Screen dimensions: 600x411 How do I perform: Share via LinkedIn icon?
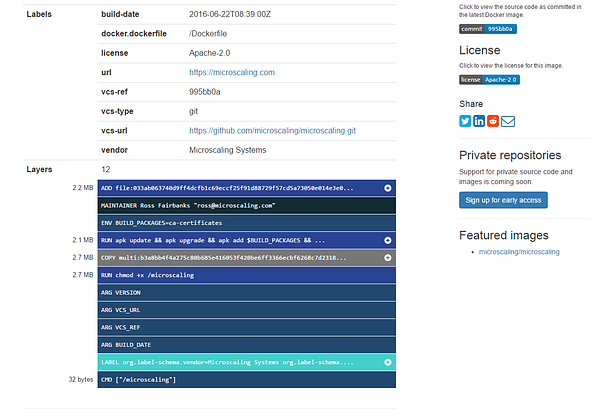[x=479, y=121]
